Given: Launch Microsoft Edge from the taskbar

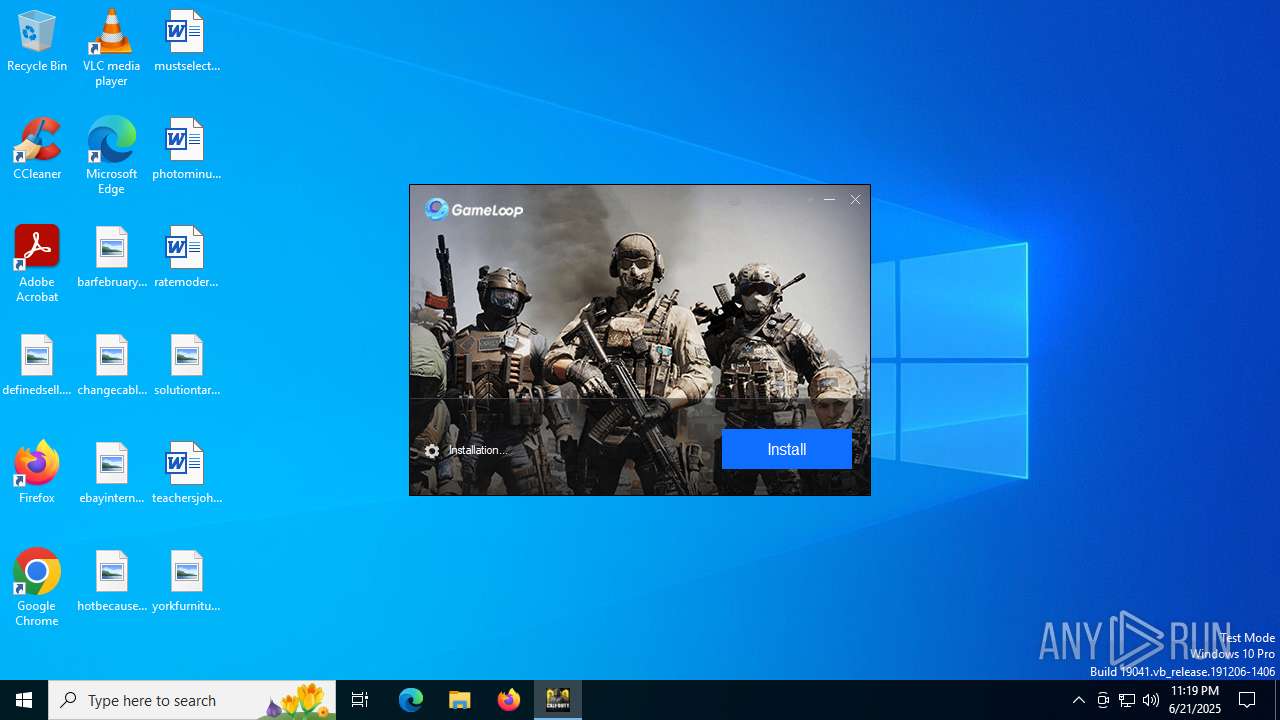Looking at the screenshot, I should (x=411, y=700).
